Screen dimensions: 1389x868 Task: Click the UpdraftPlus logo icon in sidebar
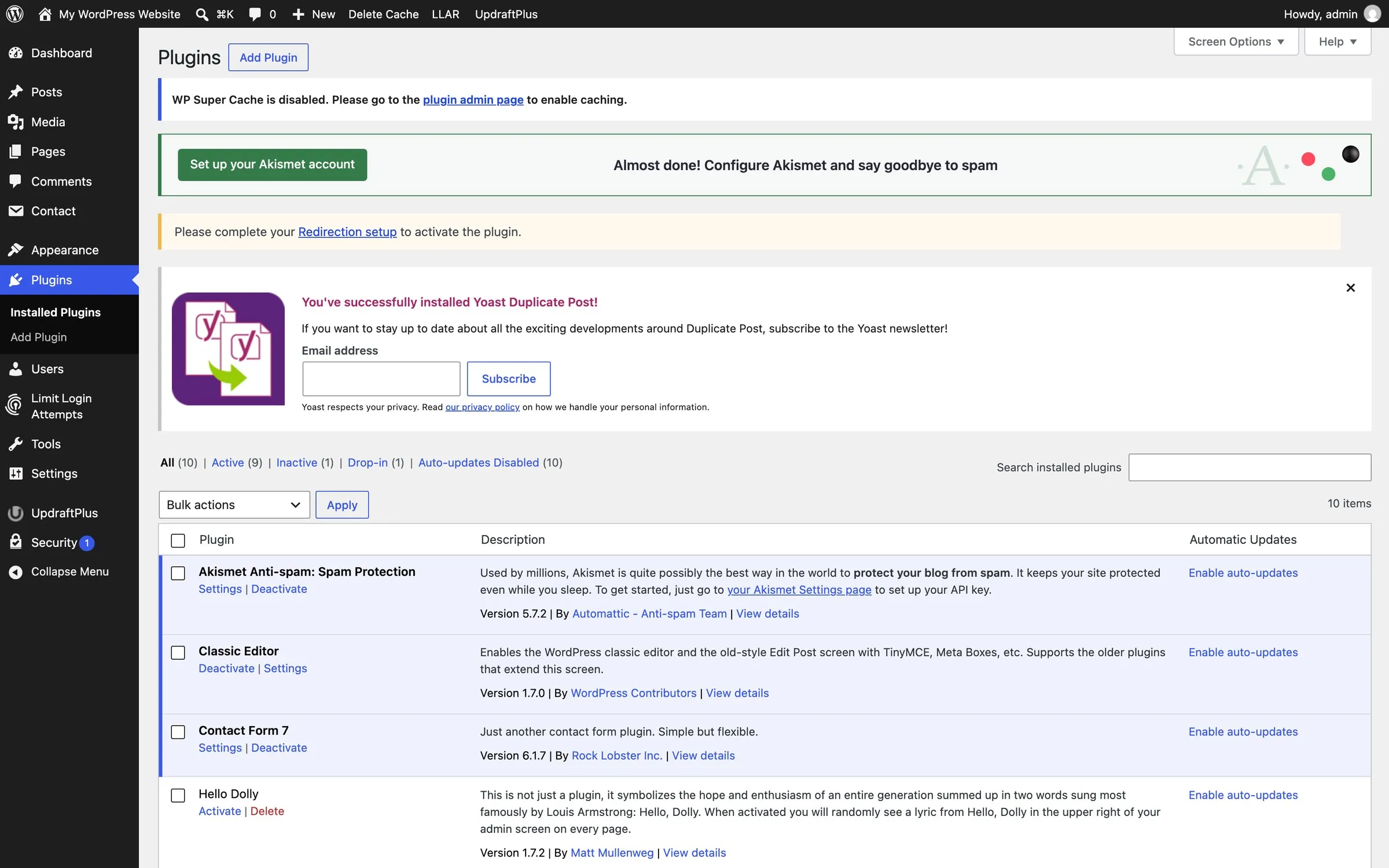(16, 513)
